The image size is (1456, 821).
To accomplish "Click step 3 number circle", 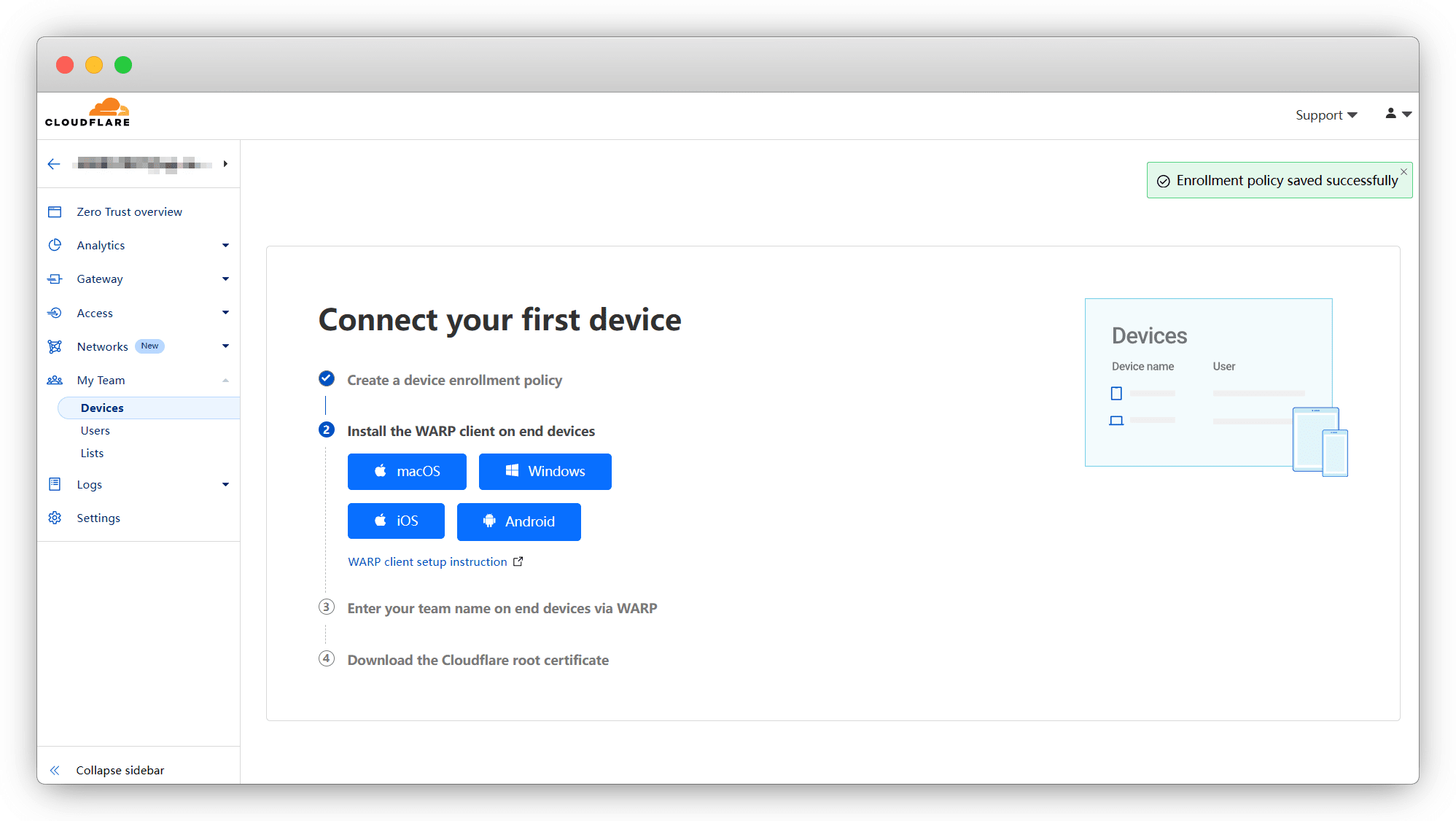I will [x=327, y=607].
